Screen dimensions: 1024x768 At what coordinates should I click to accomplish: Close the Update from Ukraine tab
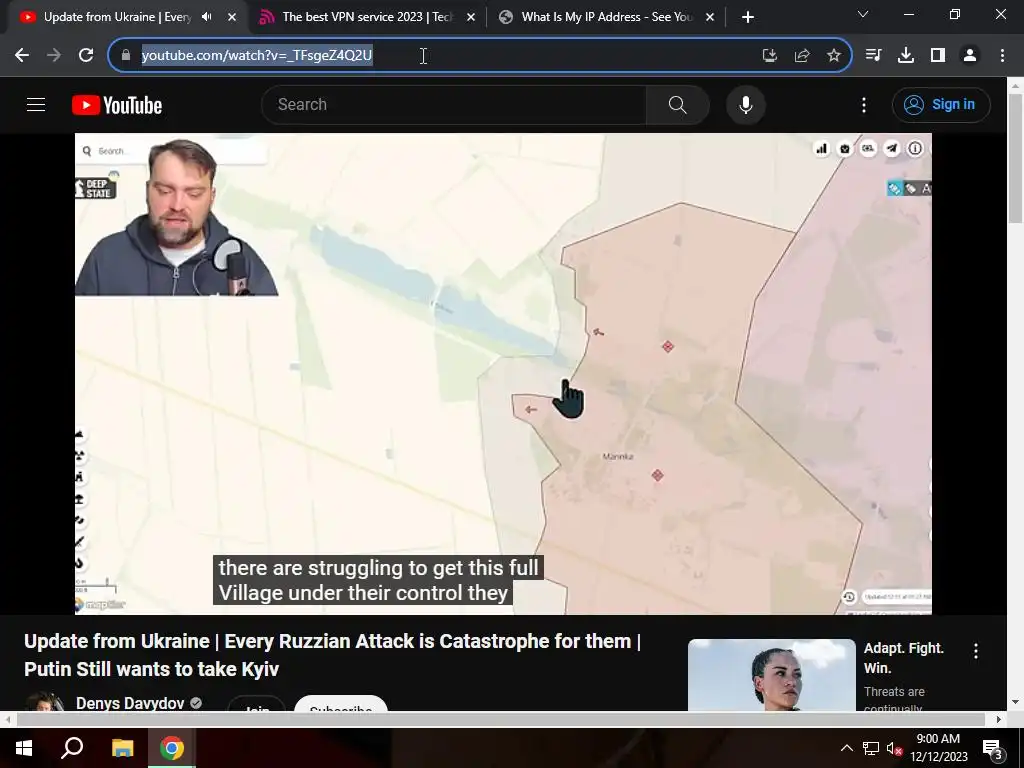[232, 17]
